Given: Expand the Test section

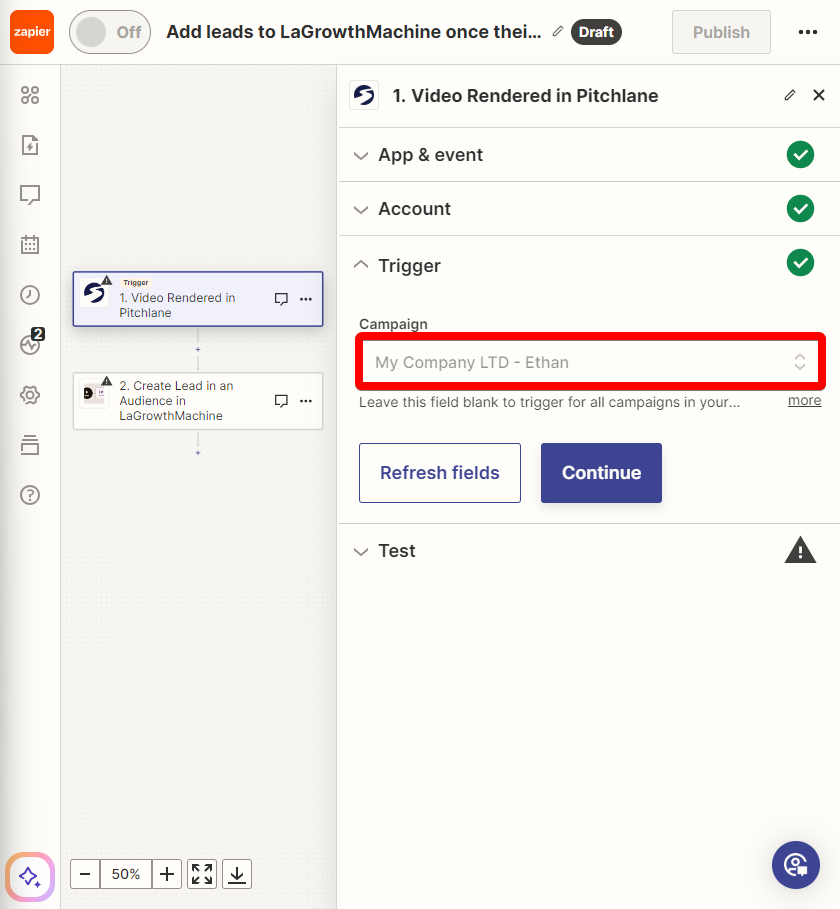Looking at the screenshot, I should pyautogui.click(x=589, y=551).
